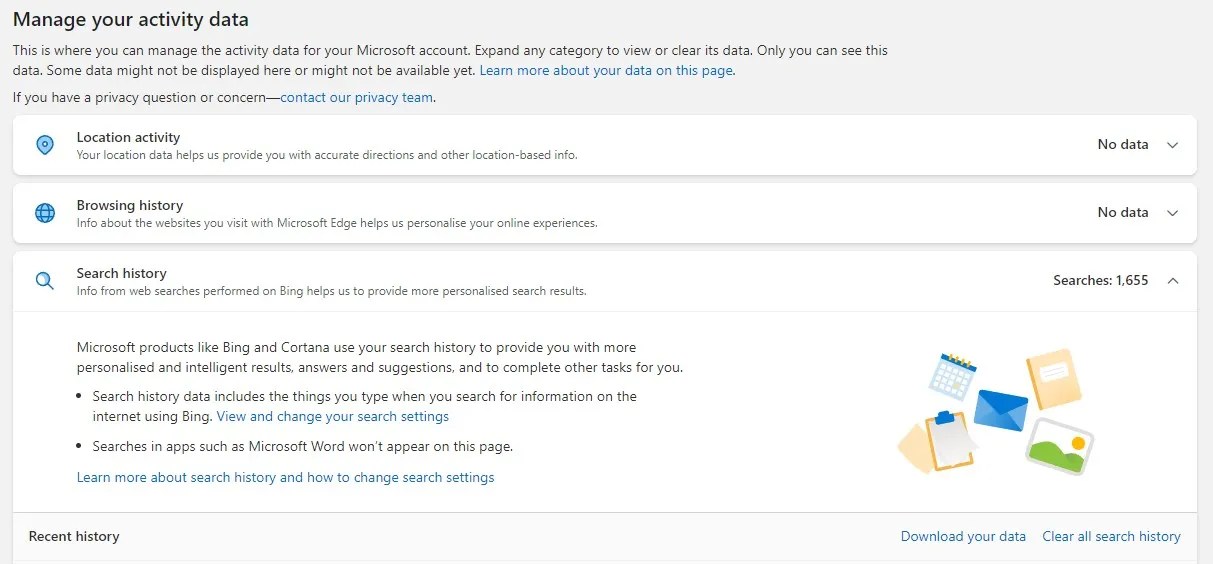Viewport: 1213px width, 564px height.
Task: Click the 'Location activity' heading
Action: [128, 137]
